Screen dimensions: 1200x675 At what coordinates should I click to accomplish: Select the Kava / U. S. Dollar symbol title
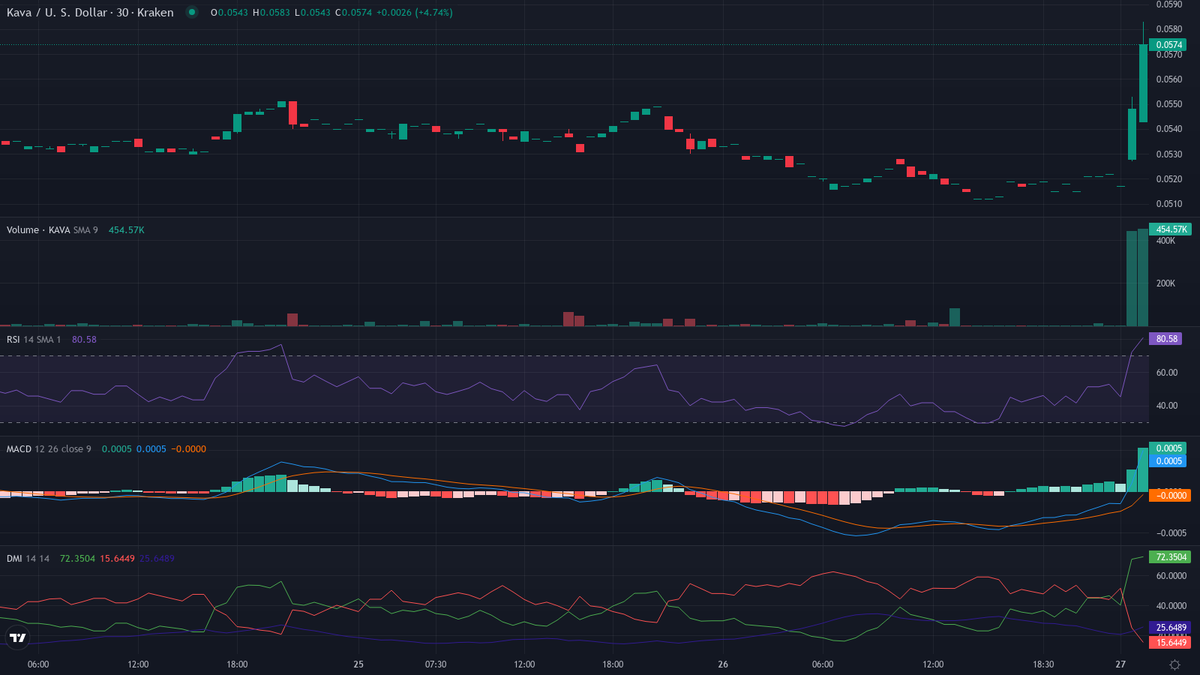pyautogui.click(x=59, y=12)
